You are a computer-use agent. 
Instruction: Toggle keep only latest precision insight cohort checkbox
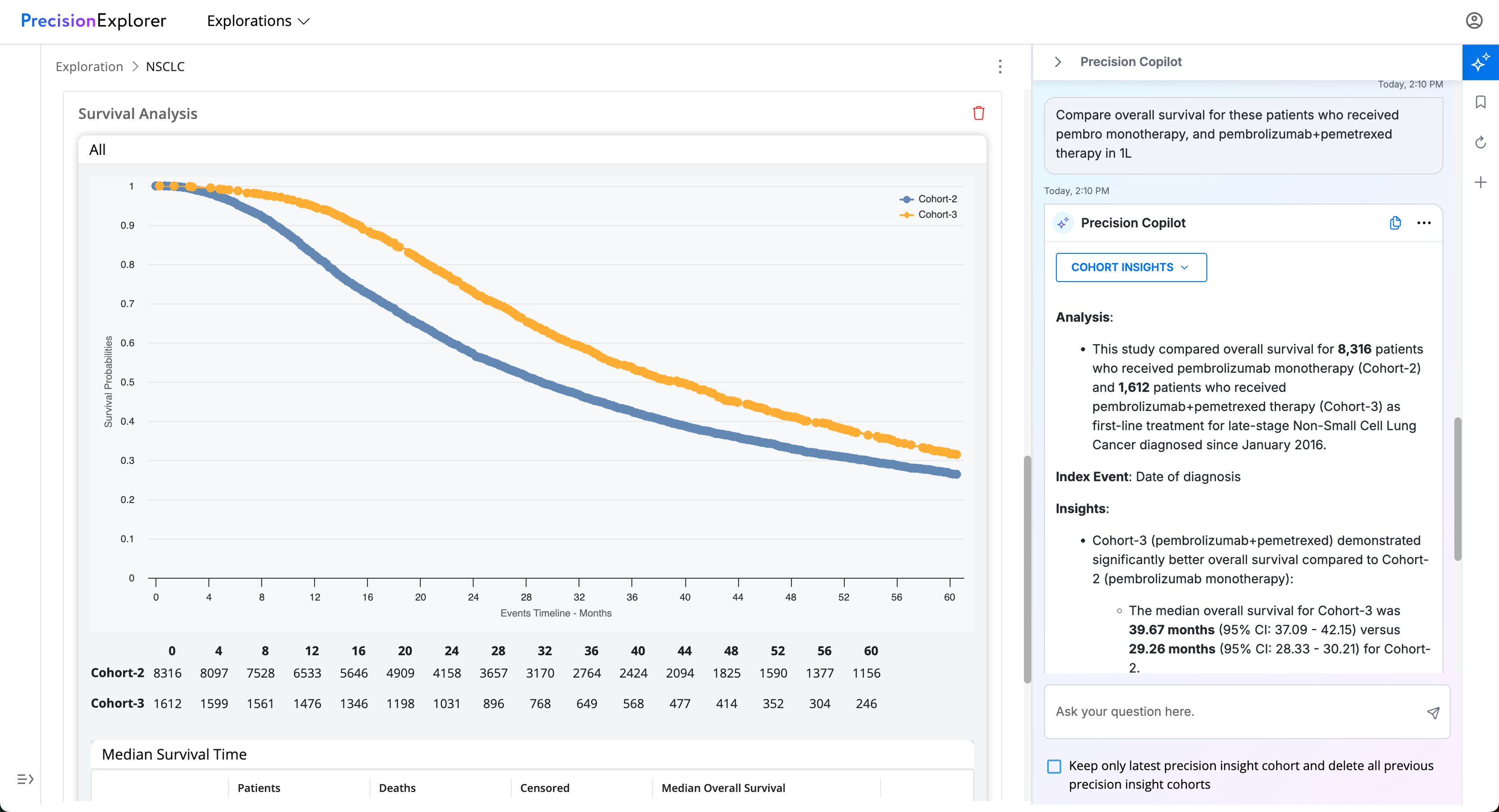click(1054, 766)
